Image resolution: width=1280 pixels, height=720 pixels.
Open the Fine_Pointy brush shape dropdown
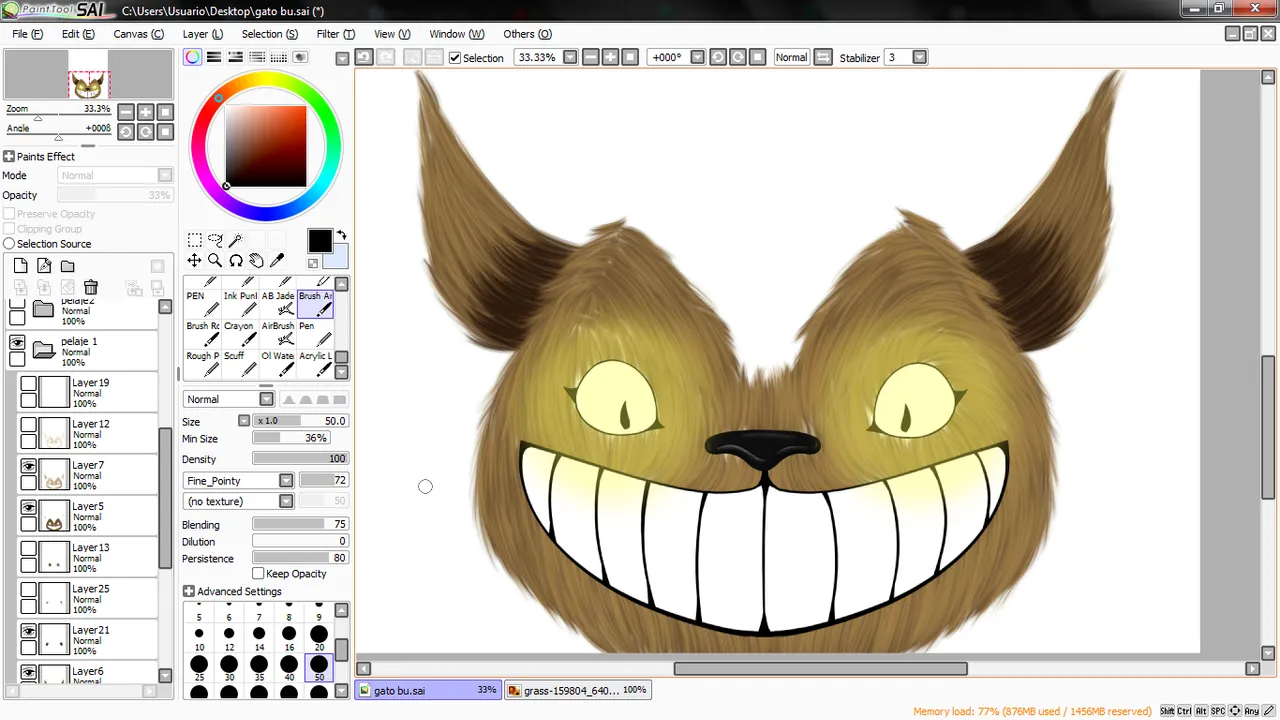pos(286,481)
